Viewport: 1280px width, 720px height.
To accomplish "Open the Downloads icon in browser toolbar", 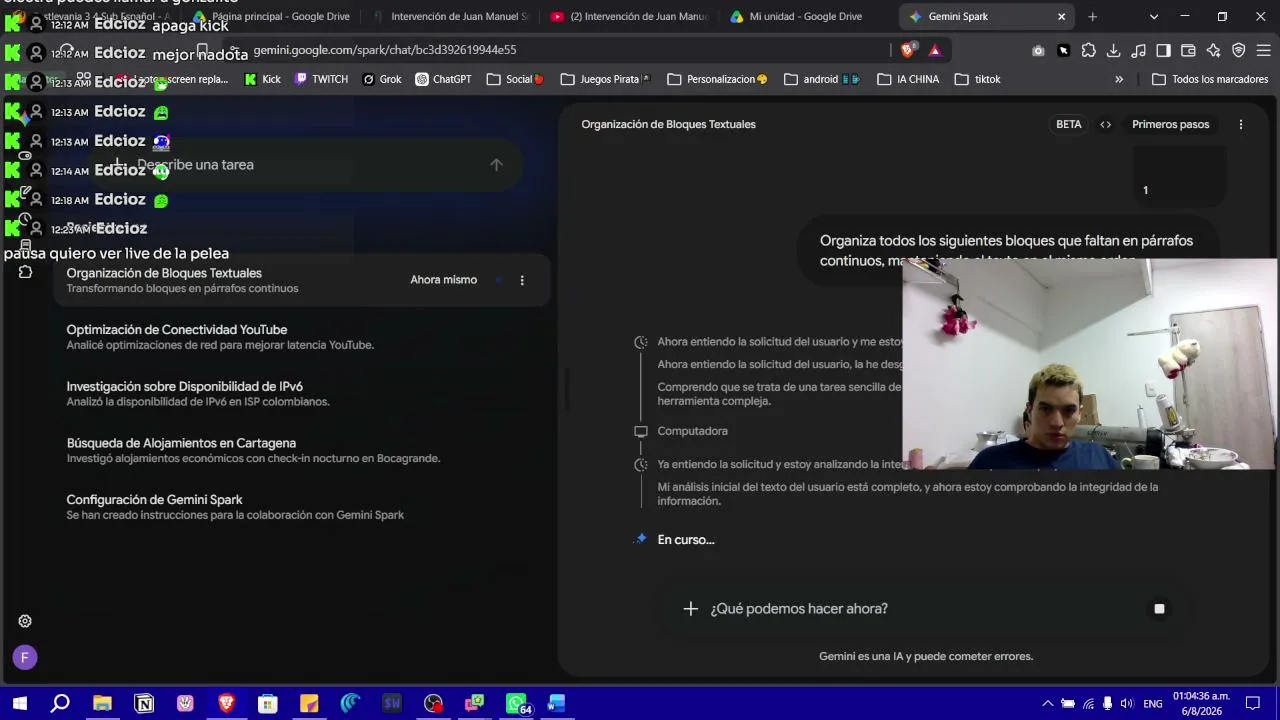I will (1113, 50).
